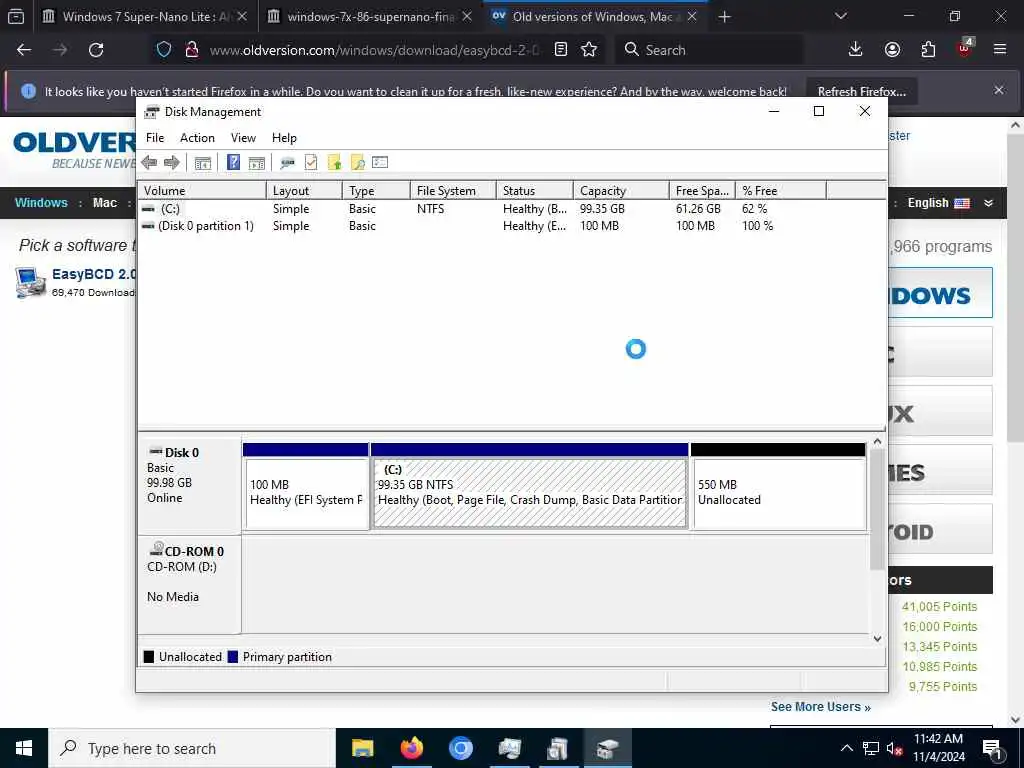Image resolution: width=1024 pixels, height=768 pixels.
Task: Click the Firefox Search box
Action: (x=709, y=50)
